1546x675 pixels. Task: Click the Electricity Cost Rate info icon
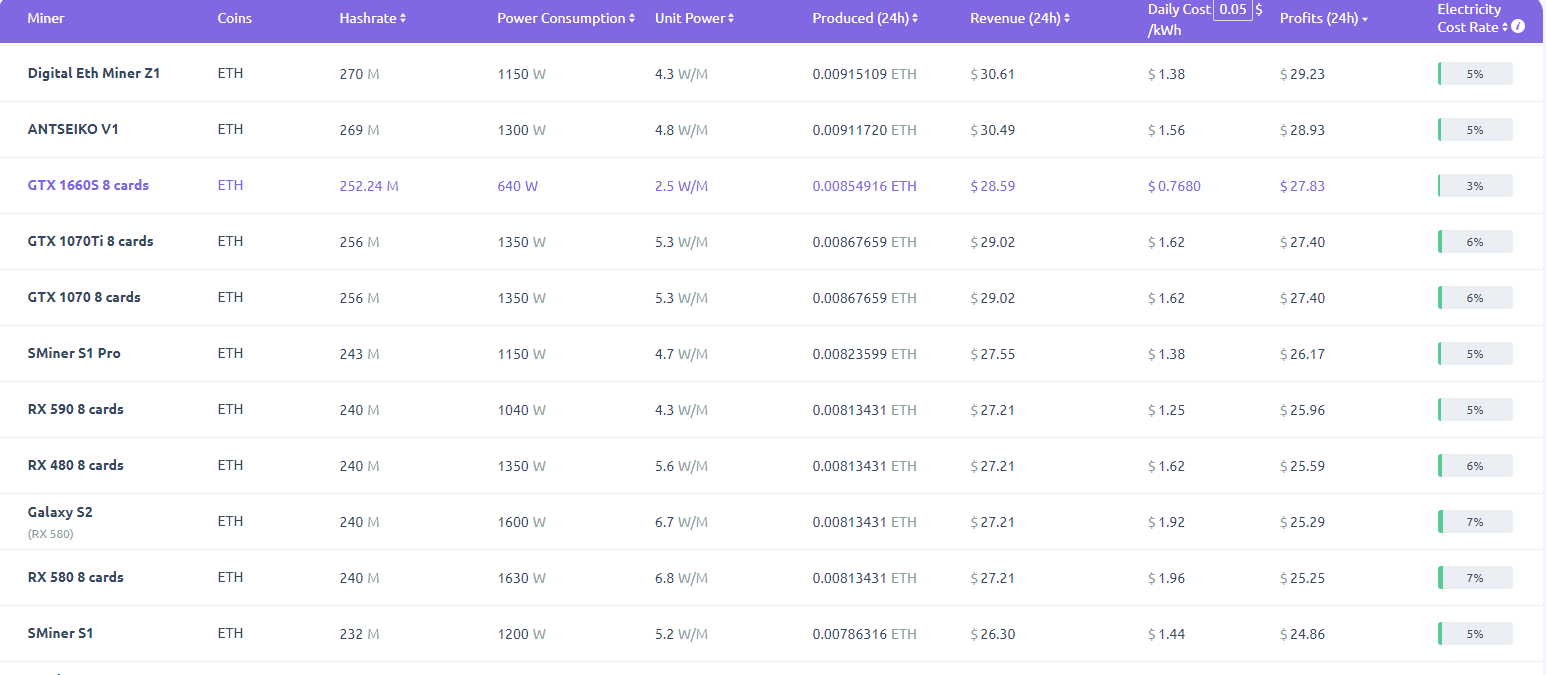(1518, 27)
